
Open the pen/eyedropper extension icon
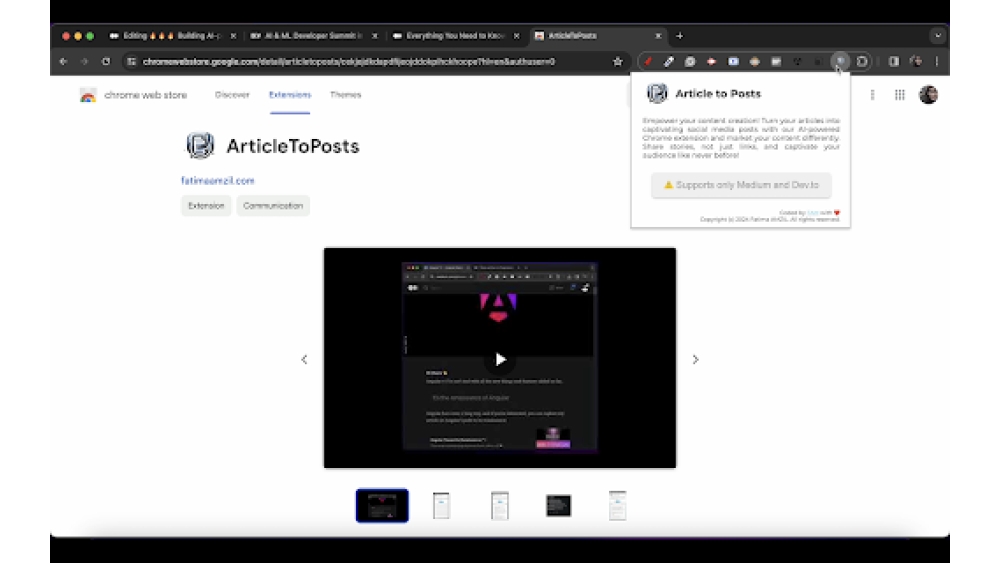coord(668,62)
